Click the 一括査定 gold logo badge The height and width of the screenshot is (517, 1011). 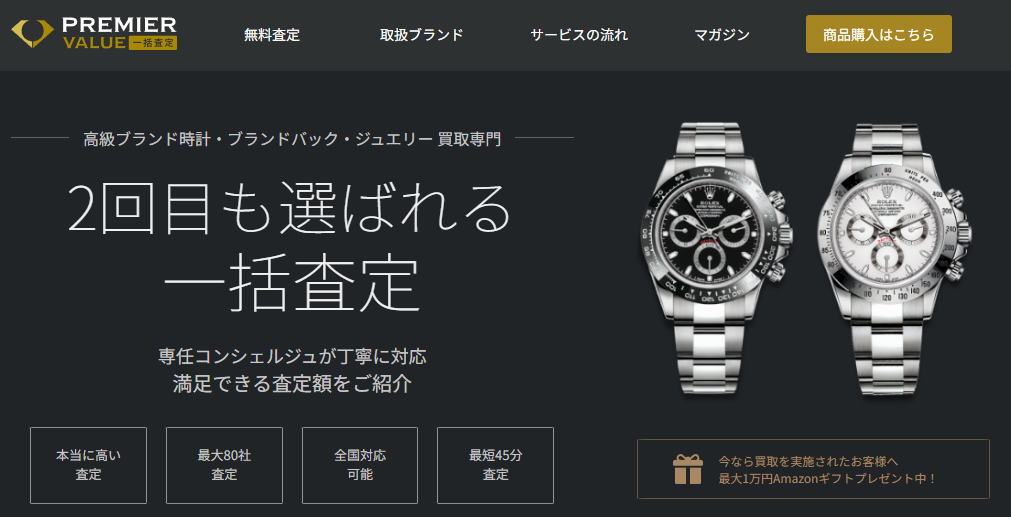tap(153, 43)
